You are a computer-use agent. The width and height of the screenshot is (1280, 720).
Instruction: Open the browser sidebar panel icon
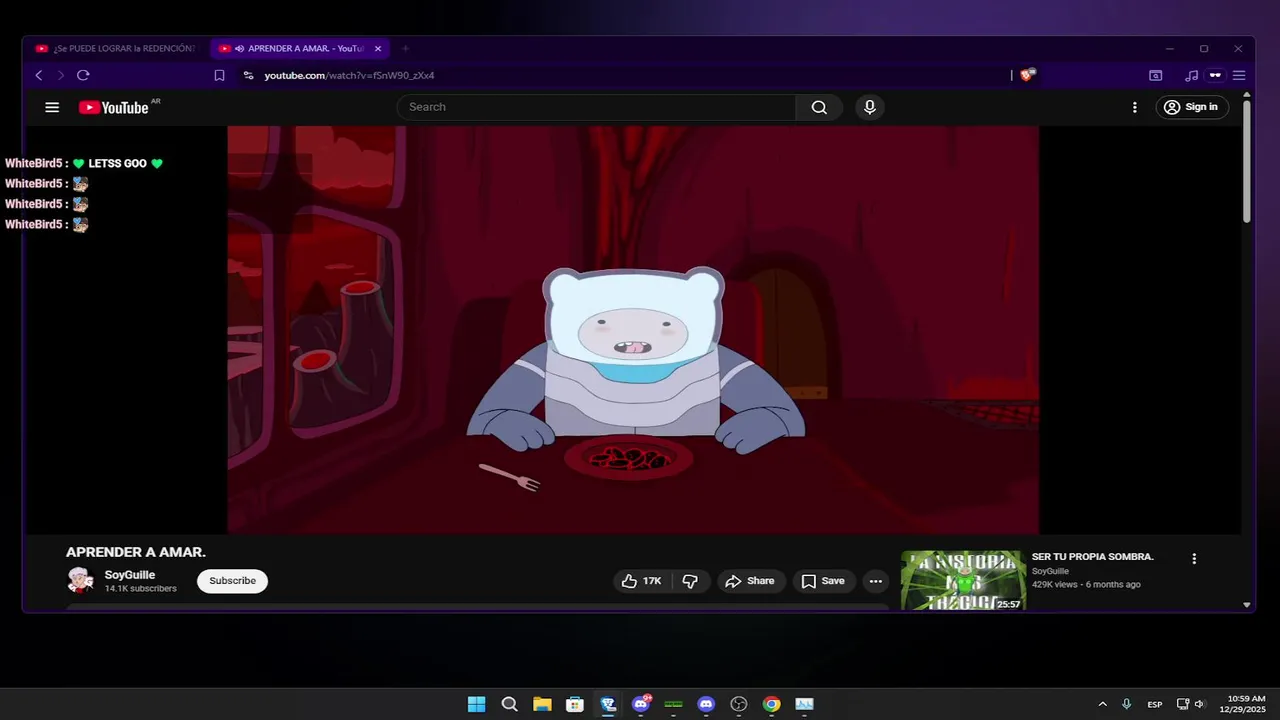[1155, 75]
